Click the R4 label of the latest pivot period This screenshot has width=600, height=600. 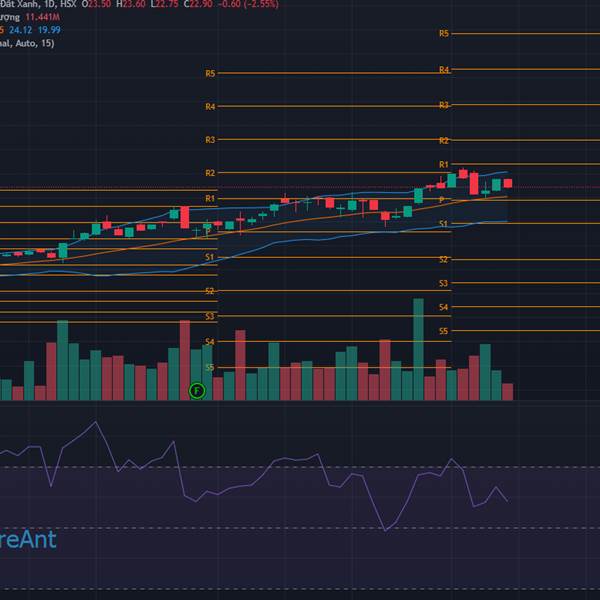pos(443,70)
